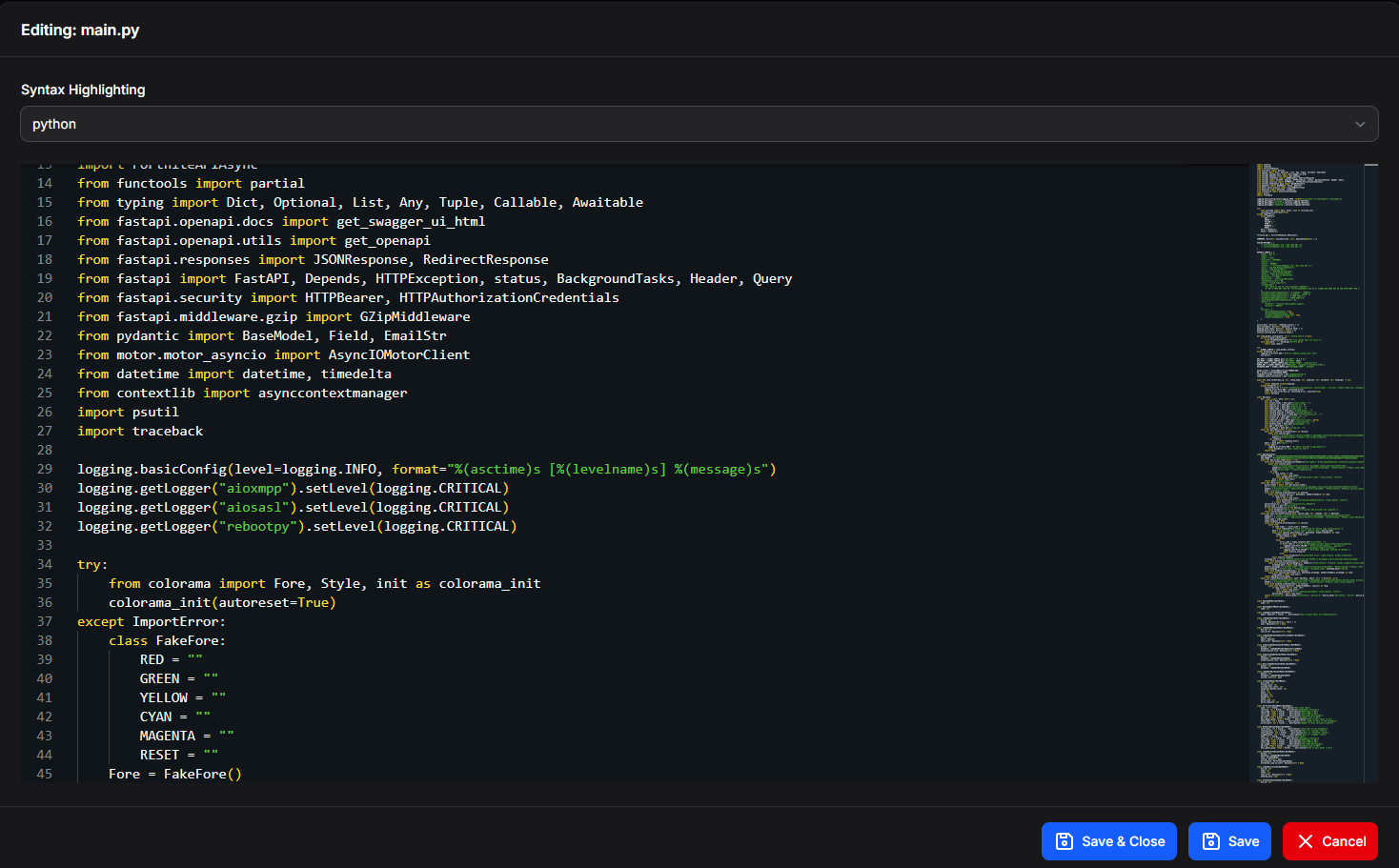The width and height of the screenshot is (1399, 868).
Task: Click the dropdown chevron arrow beside python
Action: pyautogui.click(x=1360, y=125)
